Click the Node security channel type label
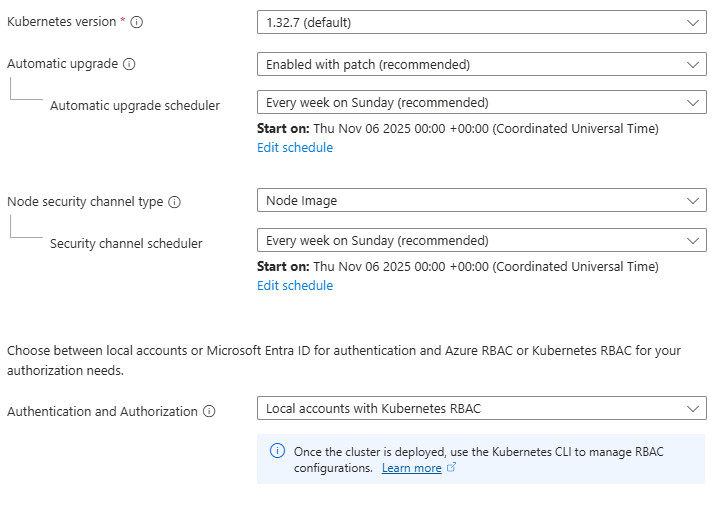The image size is (714, 512). pos(85,202)
